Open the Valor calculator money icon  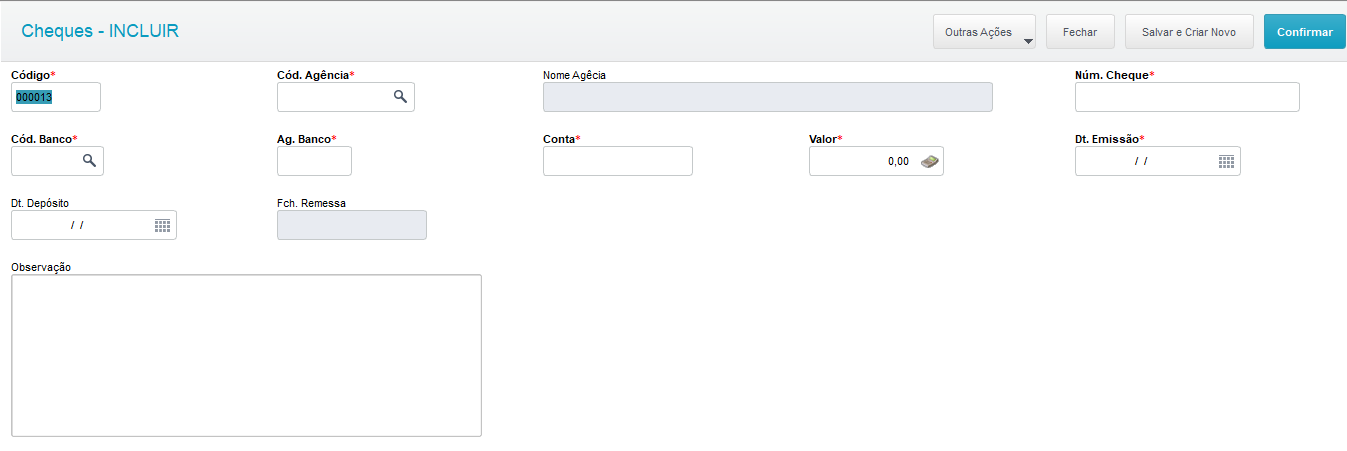[930, 161]
